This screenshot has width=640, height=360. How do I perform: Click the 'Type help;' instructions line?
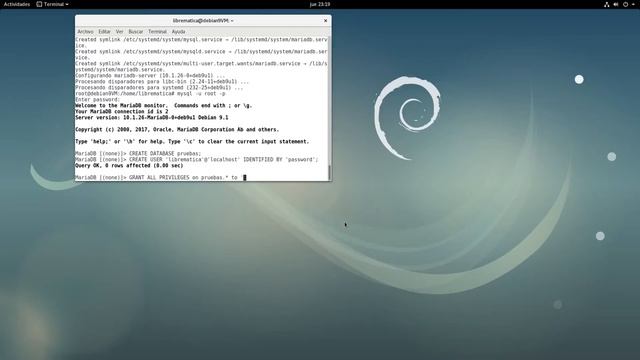[192, 142]
